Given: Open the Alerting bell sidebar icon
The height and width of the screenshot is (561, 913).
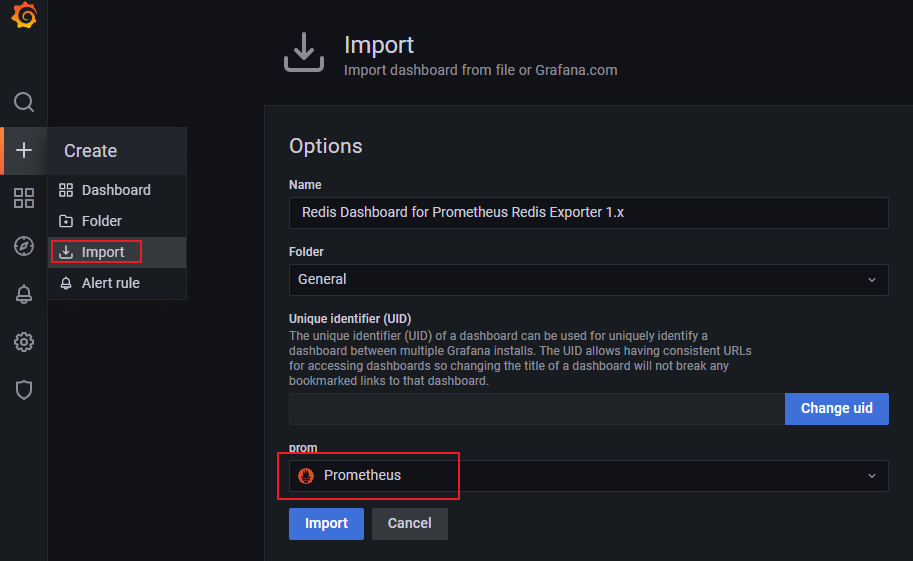Looking at the screenshot, I should tap(24, 294).
